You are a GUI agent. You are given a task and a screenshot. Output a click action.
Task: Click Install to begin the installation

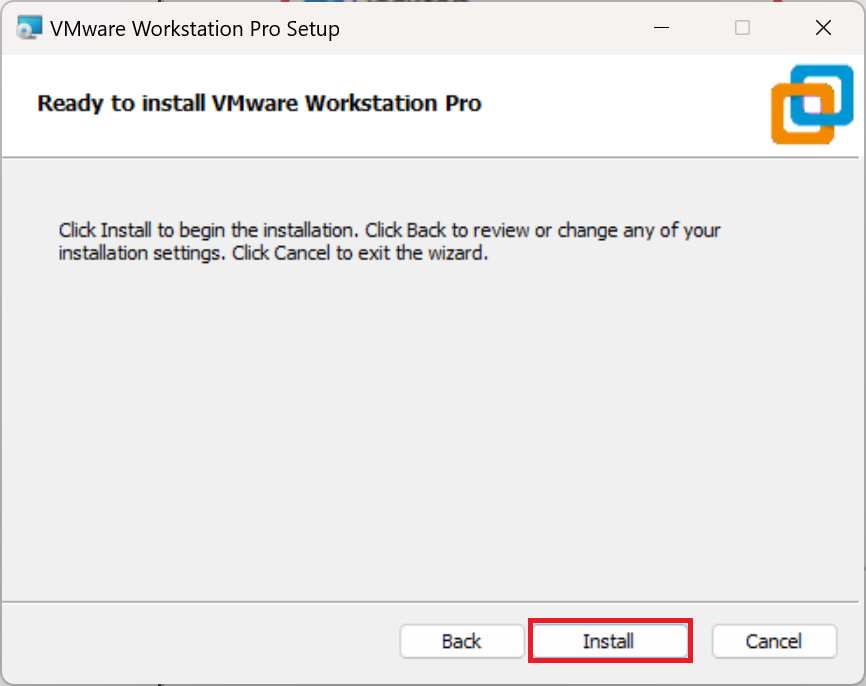pos(610,641)
